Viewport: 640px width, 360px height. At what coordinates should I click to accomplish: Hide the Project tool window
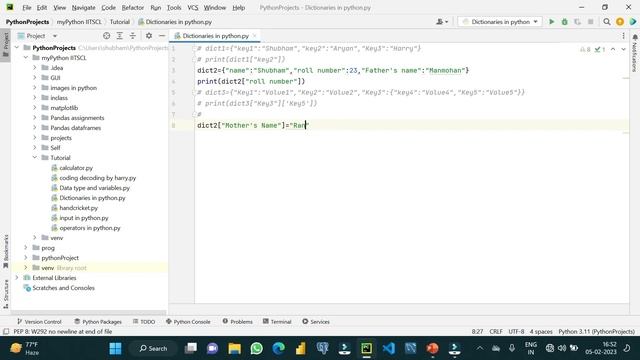pyautogui.click(x=162, y=36)
